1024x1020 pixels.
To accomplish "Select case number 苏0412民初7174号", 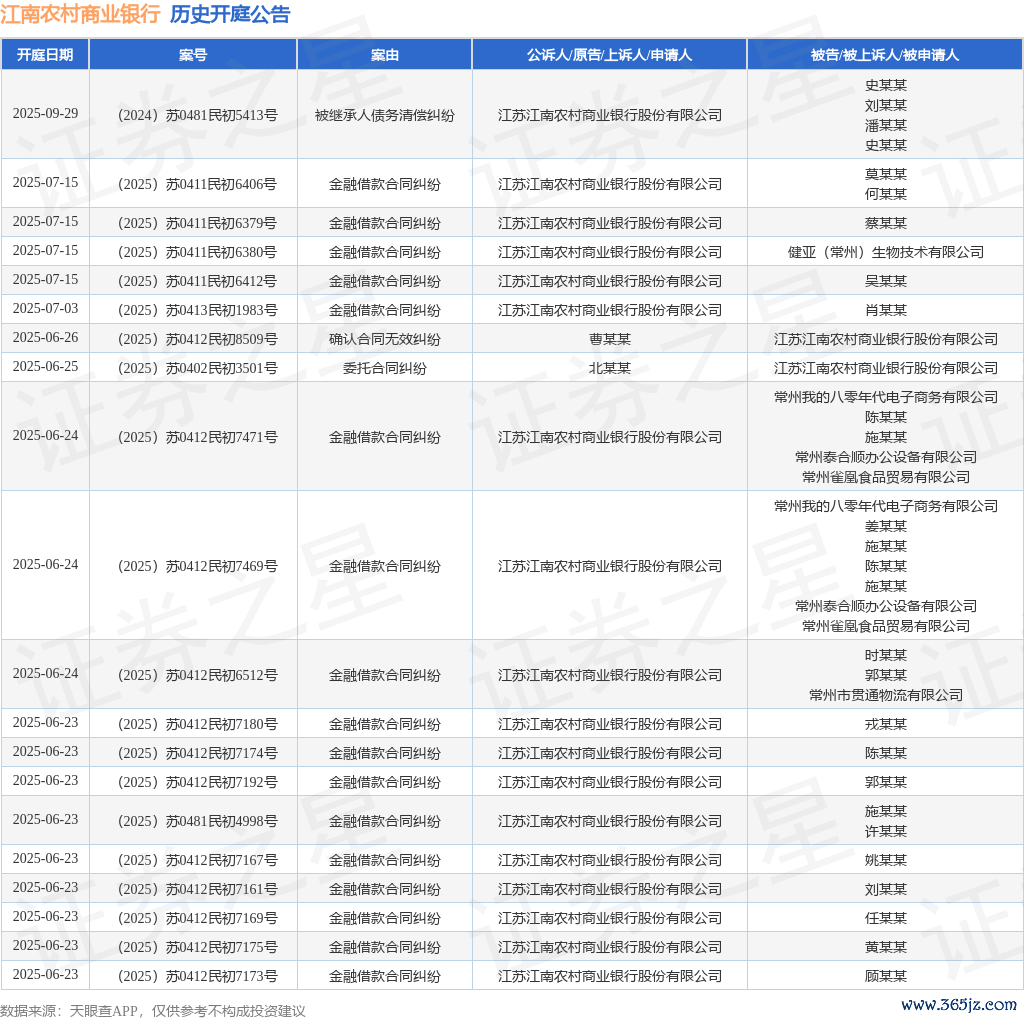I will (x=197, y=754).
